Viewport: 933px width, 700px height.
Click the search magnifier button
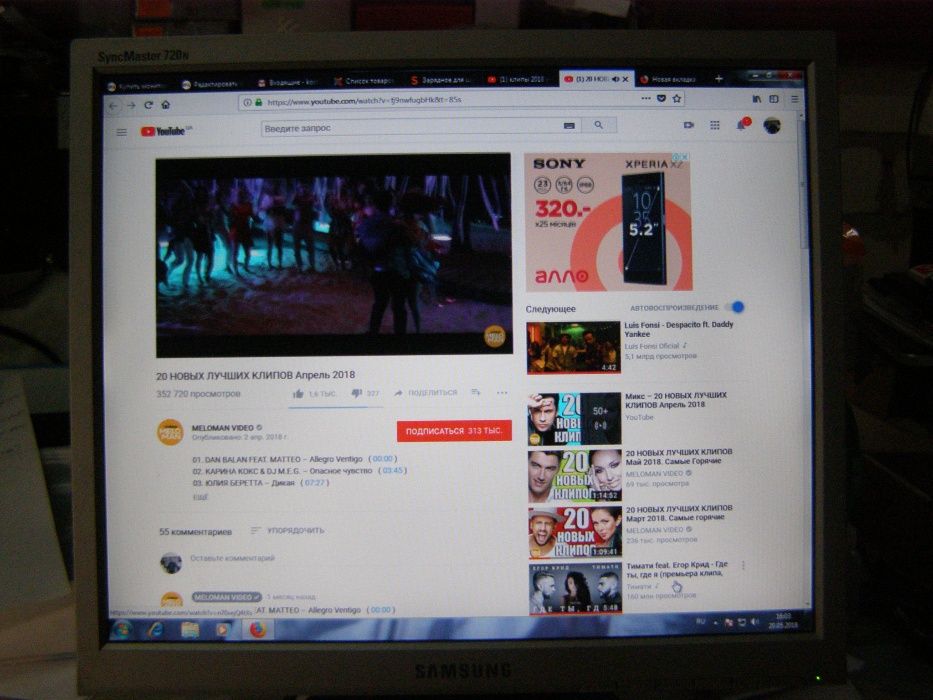point(599,125)
